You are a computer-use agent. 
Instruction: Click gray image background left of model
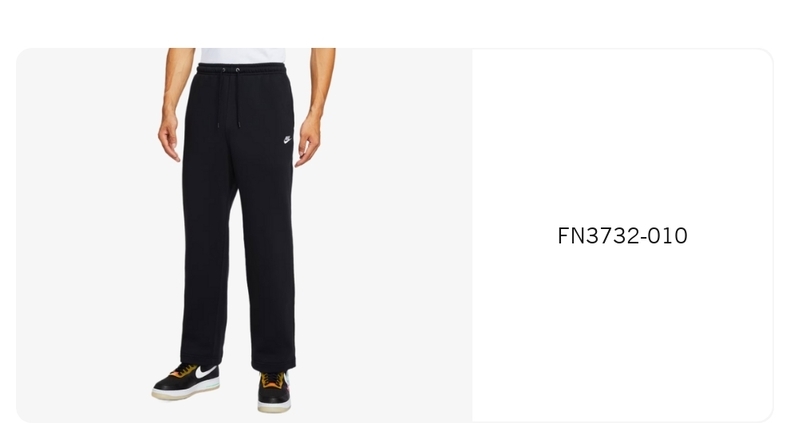86,235
